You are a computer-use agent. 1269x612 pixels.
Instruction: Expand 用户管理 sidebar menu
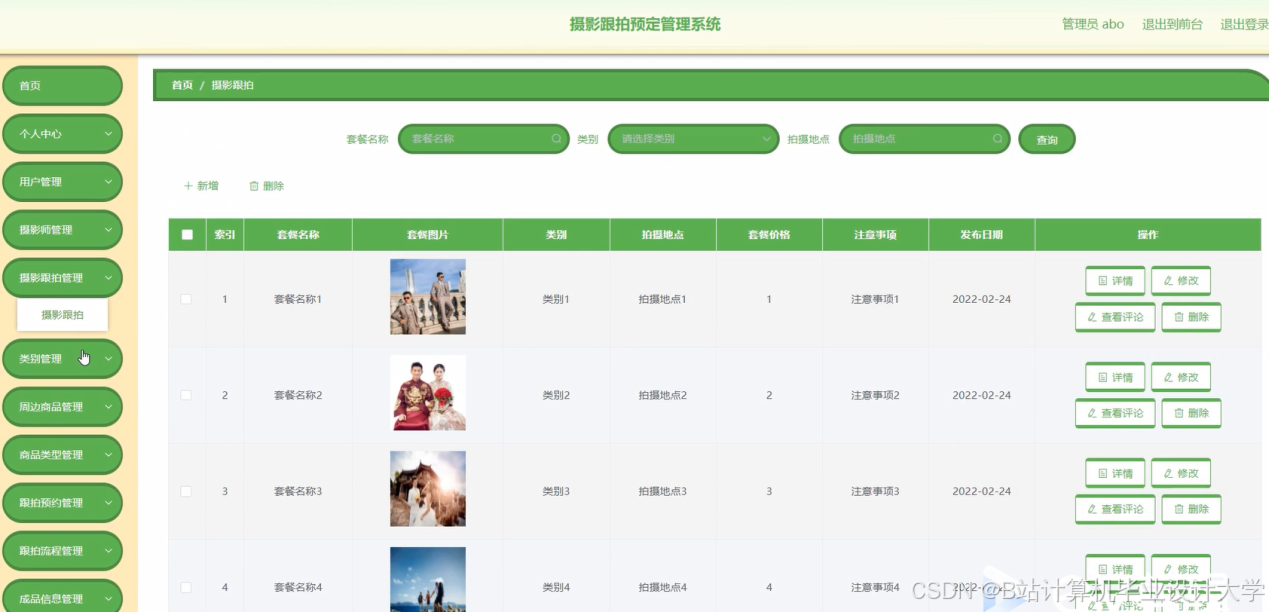click(x=63, y=182)
